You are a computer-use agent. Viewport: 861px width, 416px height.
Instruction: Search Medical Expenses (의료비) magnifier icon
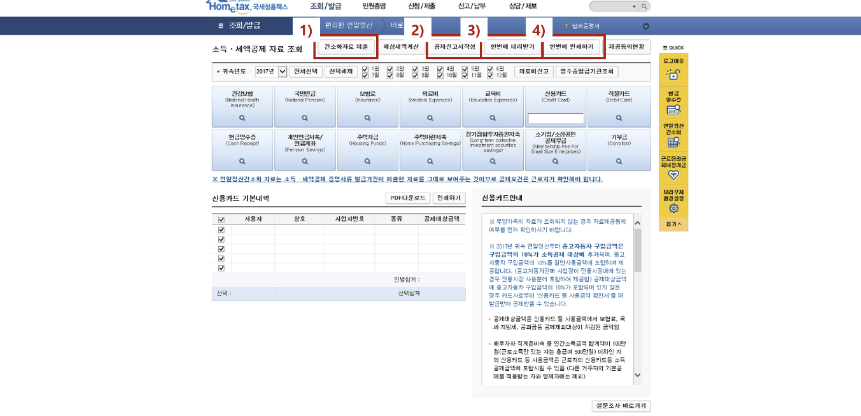pyautogui.click(x=430, y=118)
